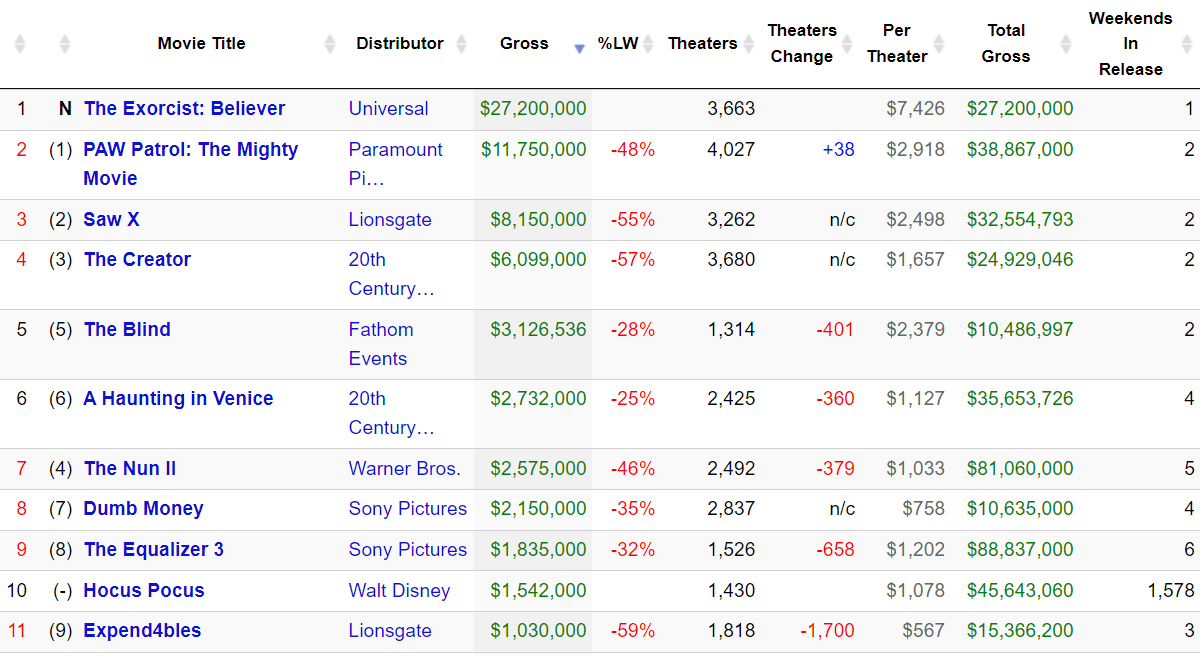This screenshot has width=1200, height=656.
Task: Open the Saw X movie link
Action: pyautogui.click(x=111, y=220)
